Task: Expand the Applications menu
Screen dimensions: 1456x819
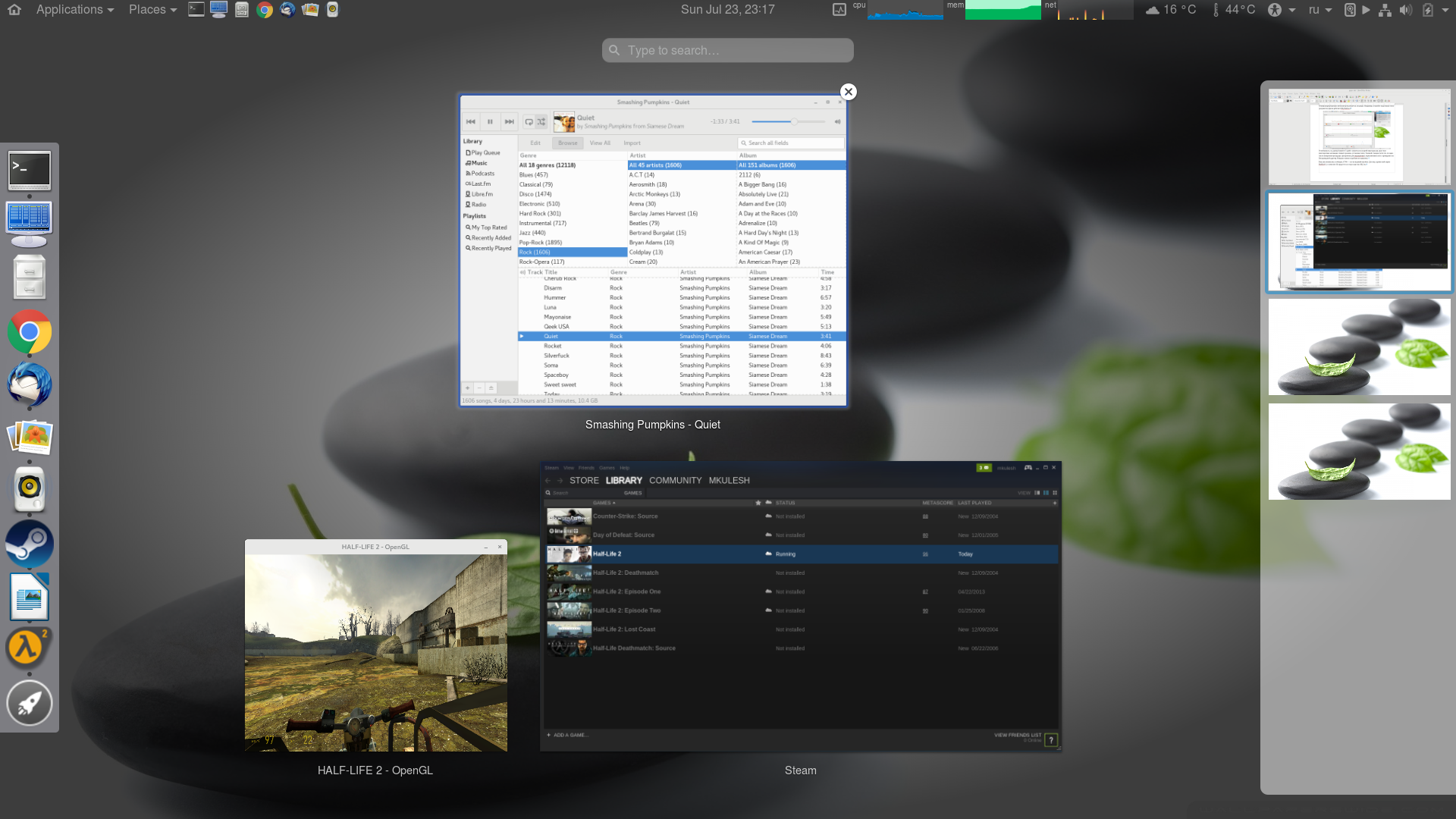Action: pos(74,10)
